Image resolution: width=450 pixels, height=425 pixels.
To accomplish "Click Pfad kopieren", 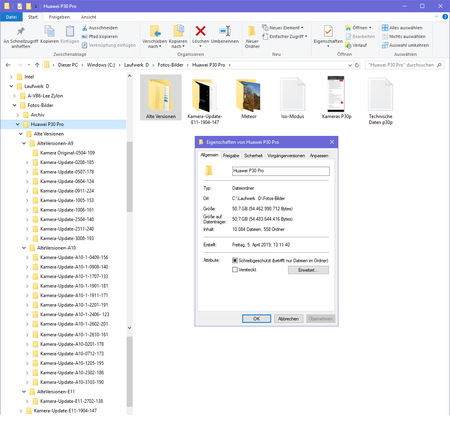I will (x=100, y=36).
